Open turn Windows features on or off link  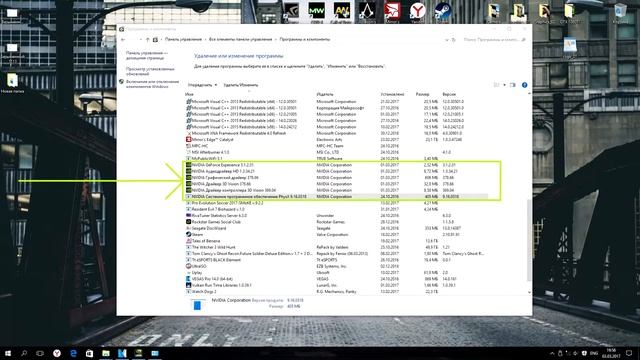(152, 84)
